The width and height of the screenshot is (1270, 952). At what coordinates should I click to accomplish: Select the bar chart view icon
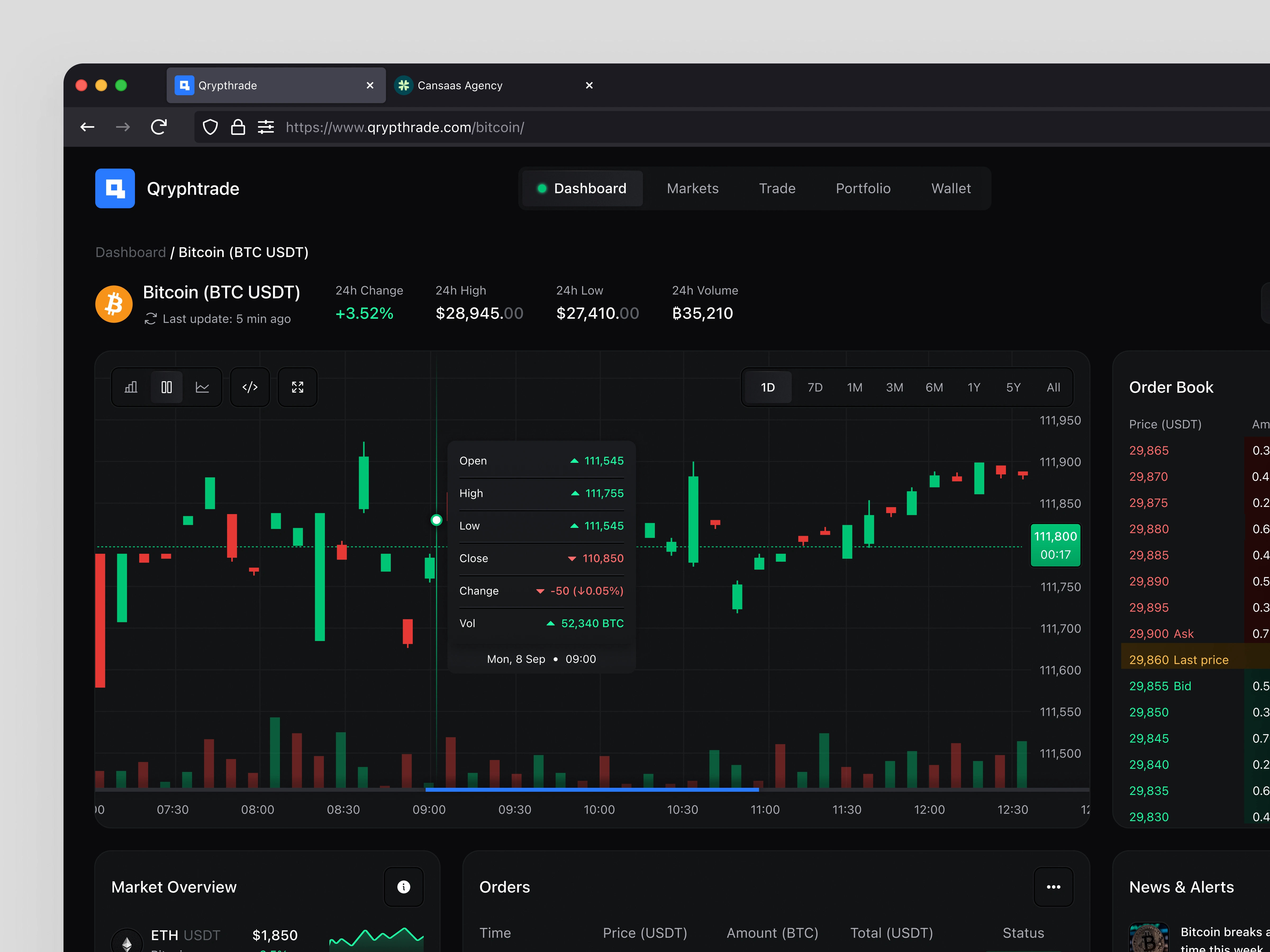[x=131, y=387]
